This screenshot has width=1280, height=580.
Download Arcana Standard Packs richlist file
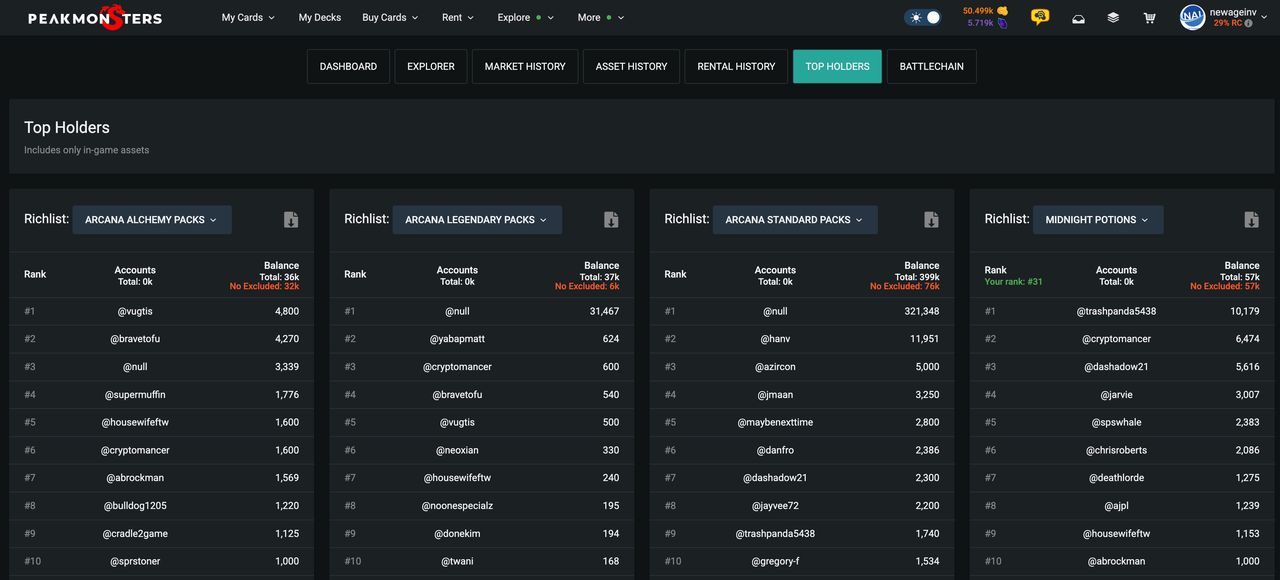931,220
